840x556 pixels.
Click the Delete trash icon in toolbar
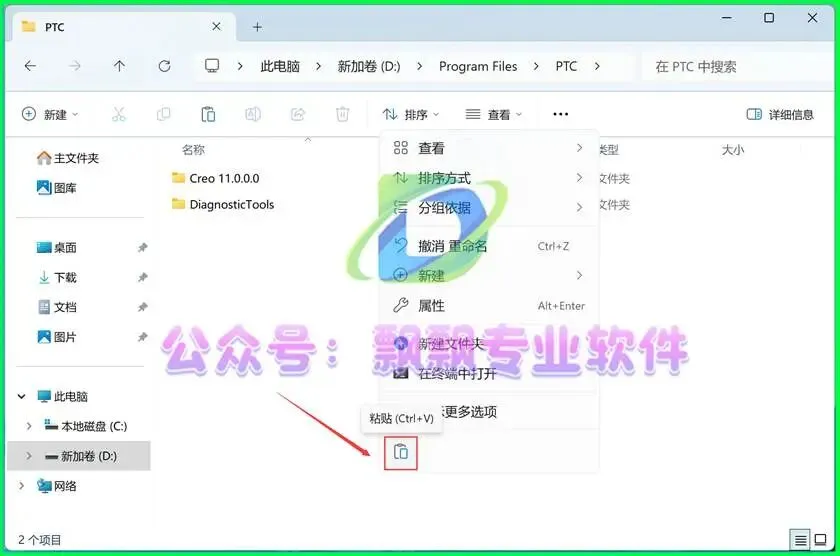click(342, 114)
